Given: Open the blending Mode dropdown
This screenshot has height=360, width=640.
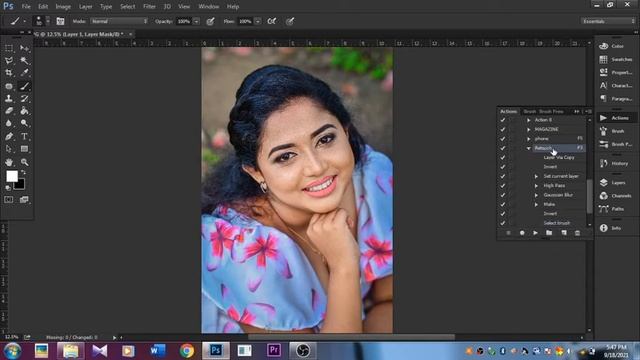Looking at the screenshot, I should click(x=119, y=21).
